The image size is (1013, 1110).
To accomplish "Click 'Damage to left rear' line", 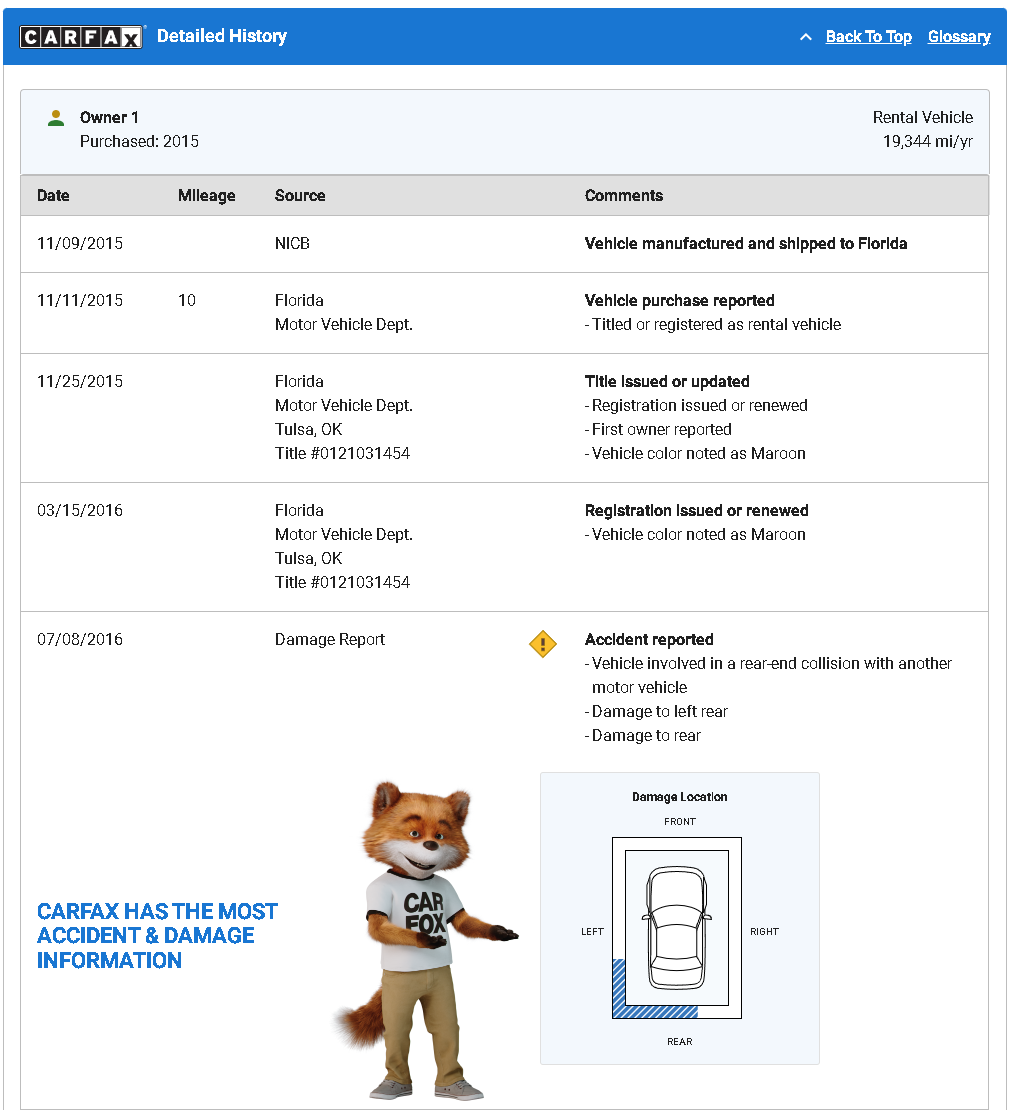I will click(656, 711).
